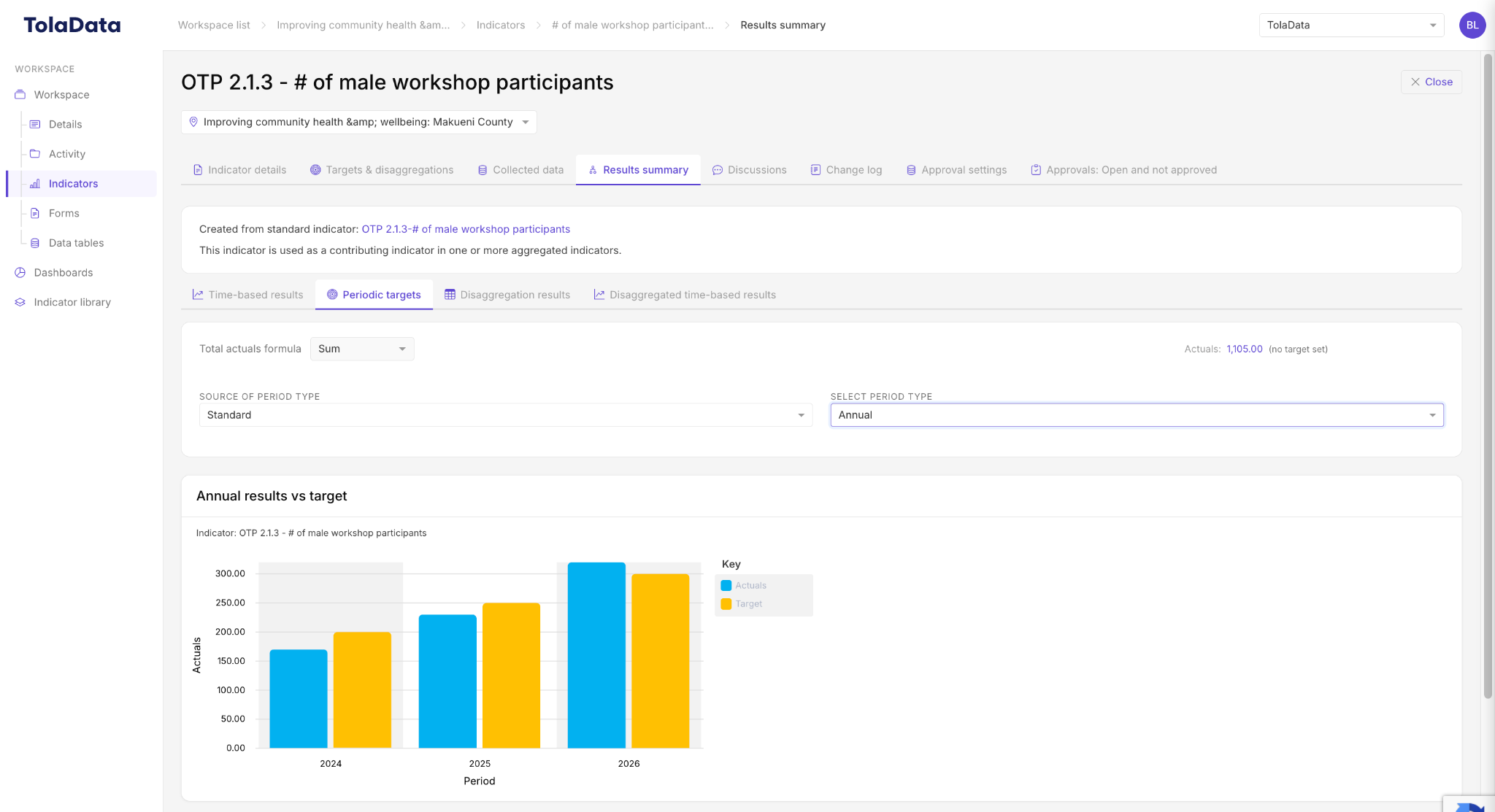This screenshot has height=812, width=1495.
Task: Open the Total actuals formula Sum dropdown
Action: [x=362, y=349]
